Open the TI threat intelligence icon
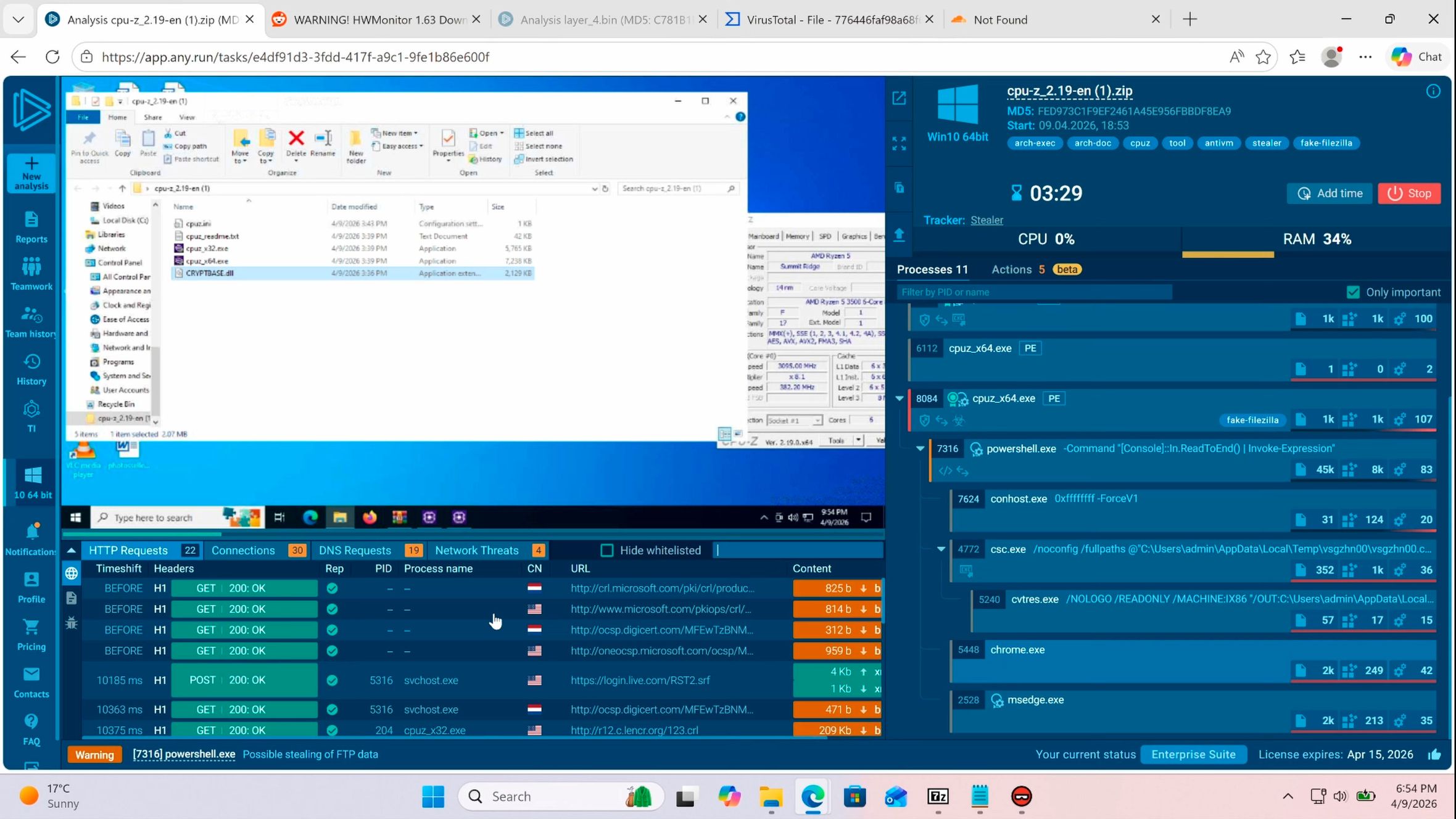This screenshot has height=819, width=1456. (x=31, y=416)
